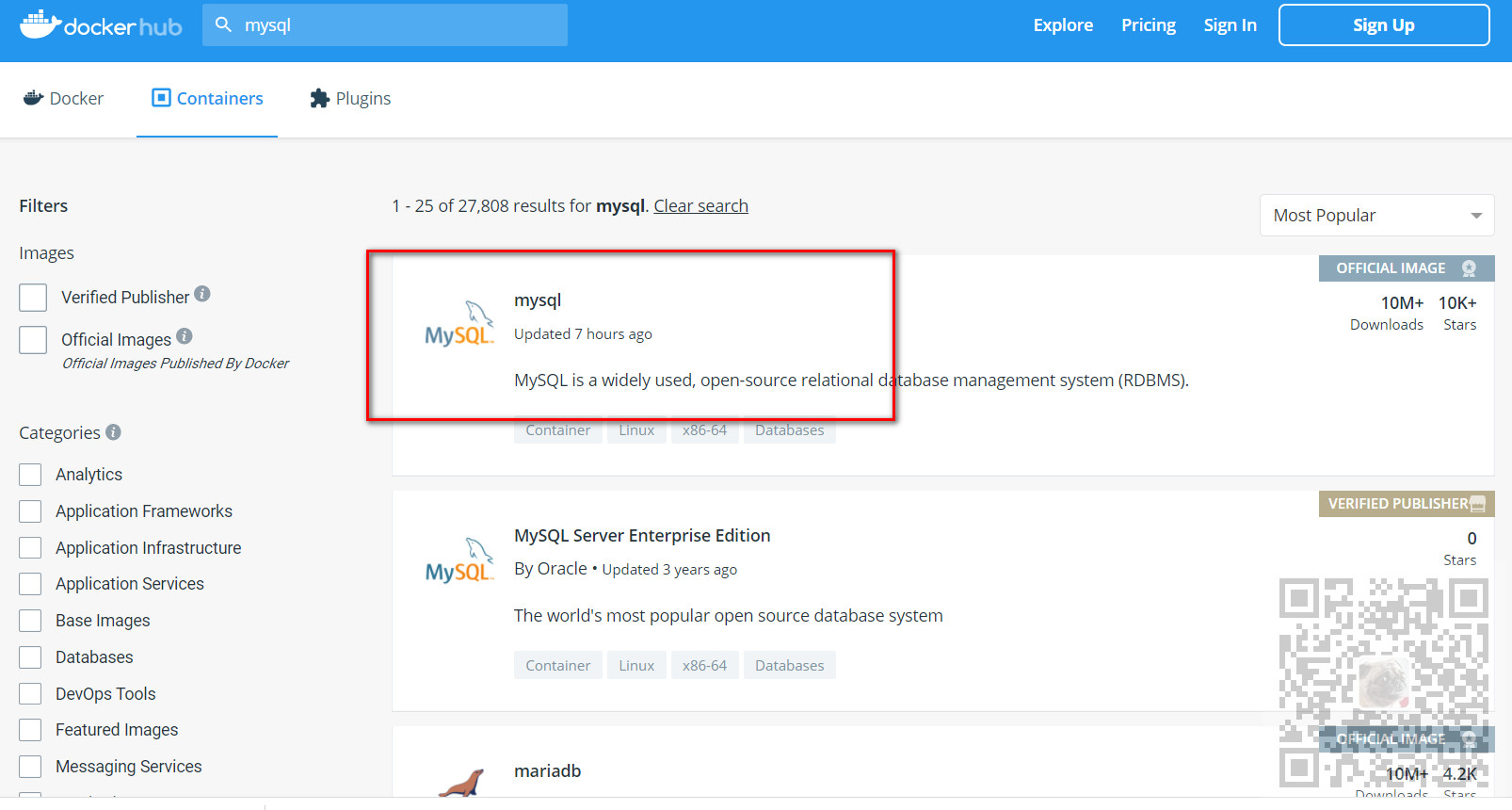Enable the Base Images filter
The height and width of the screenshot is (810, 1512).
30,620
